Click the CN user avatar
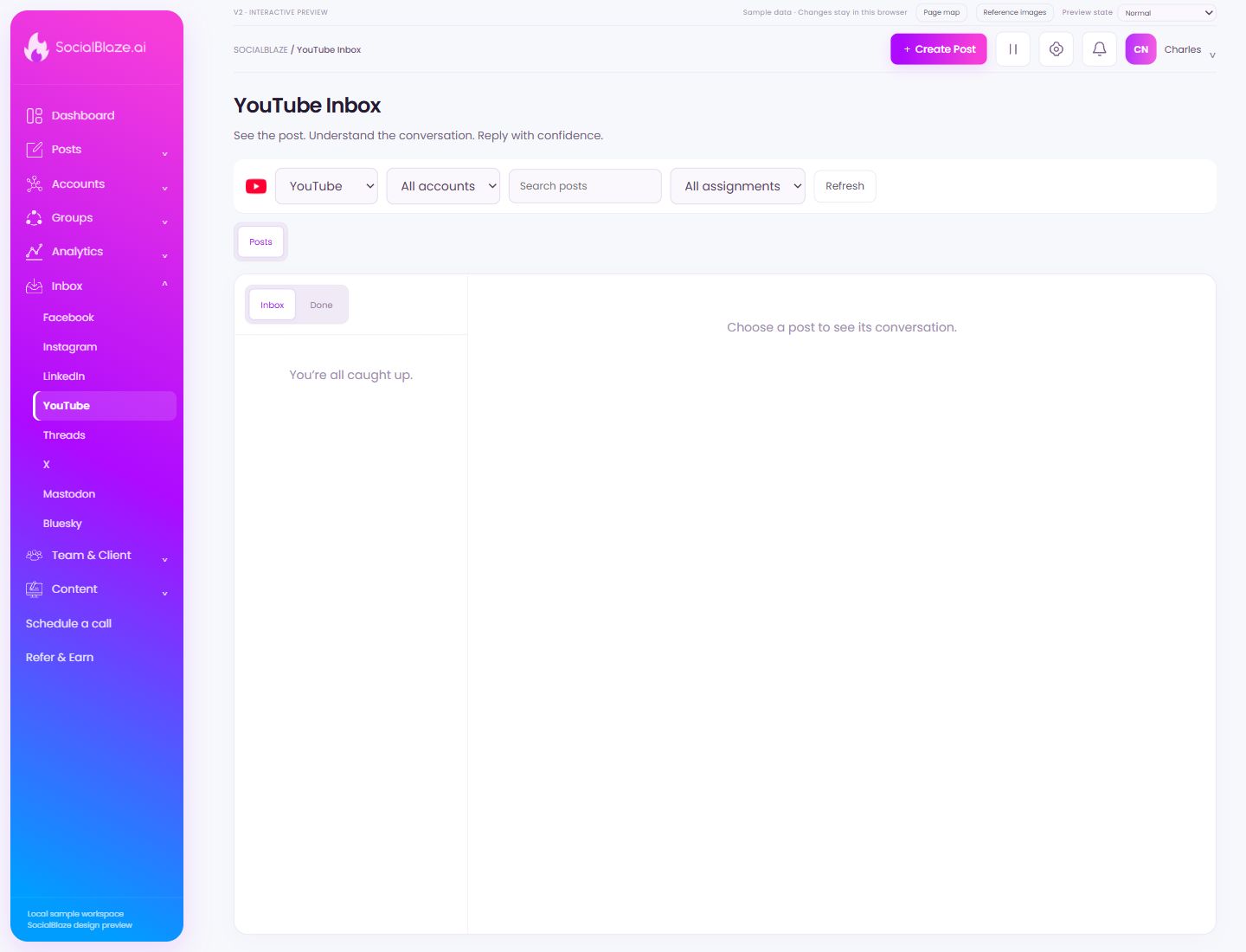1246x952 pixels. pos(1140,49)
